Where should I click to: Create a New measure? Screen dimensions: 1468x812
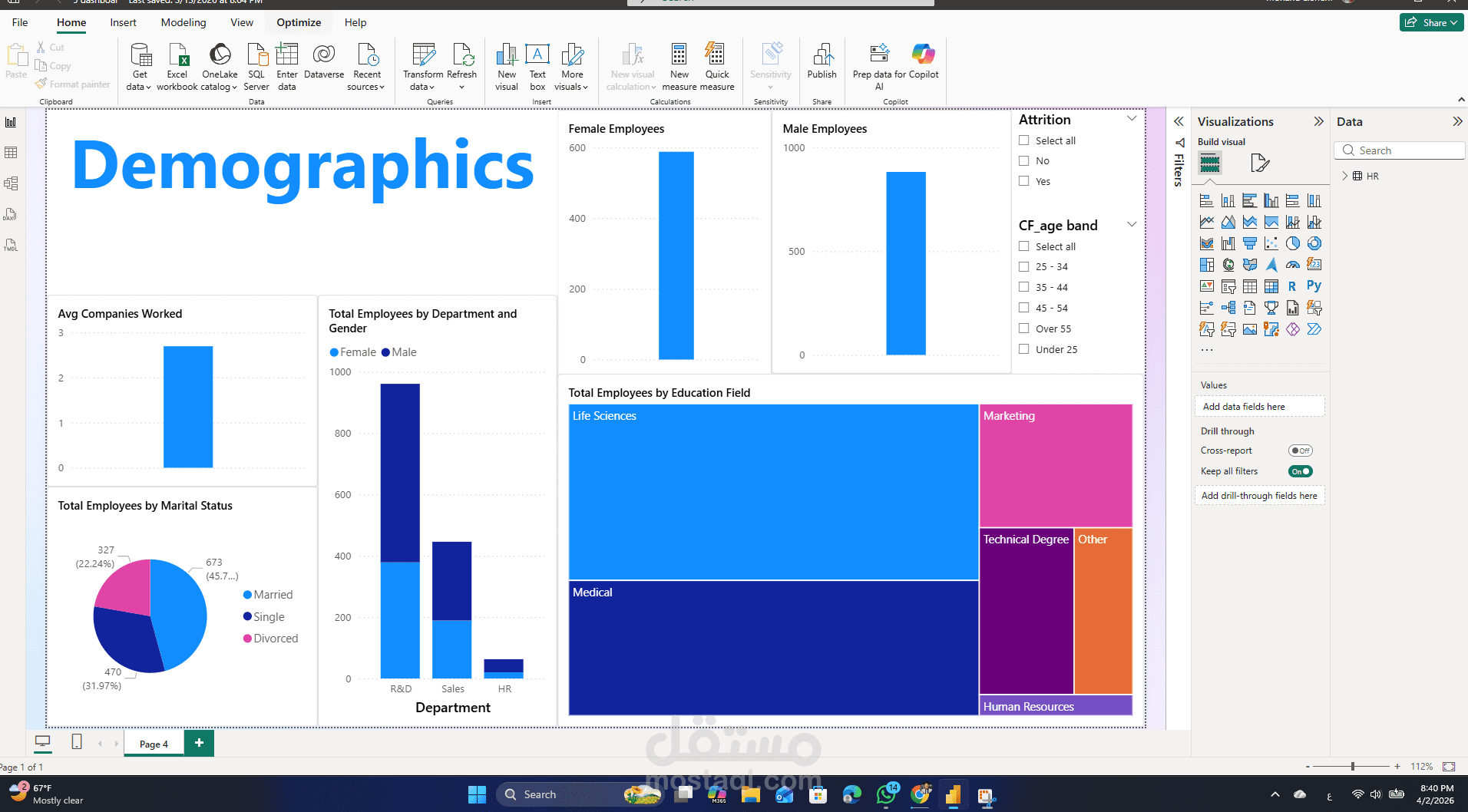pos(679,66)
